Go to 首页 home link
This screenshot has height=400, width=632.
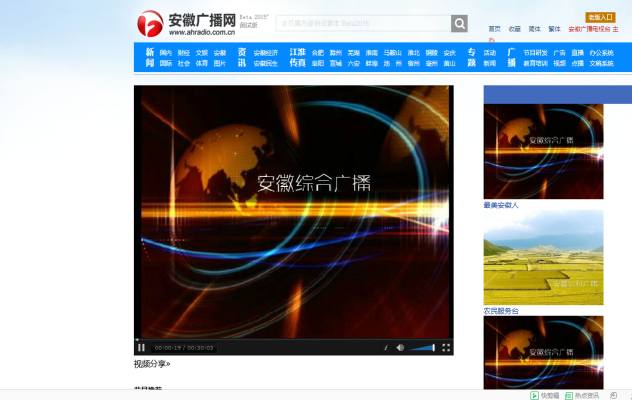(494, 29)
